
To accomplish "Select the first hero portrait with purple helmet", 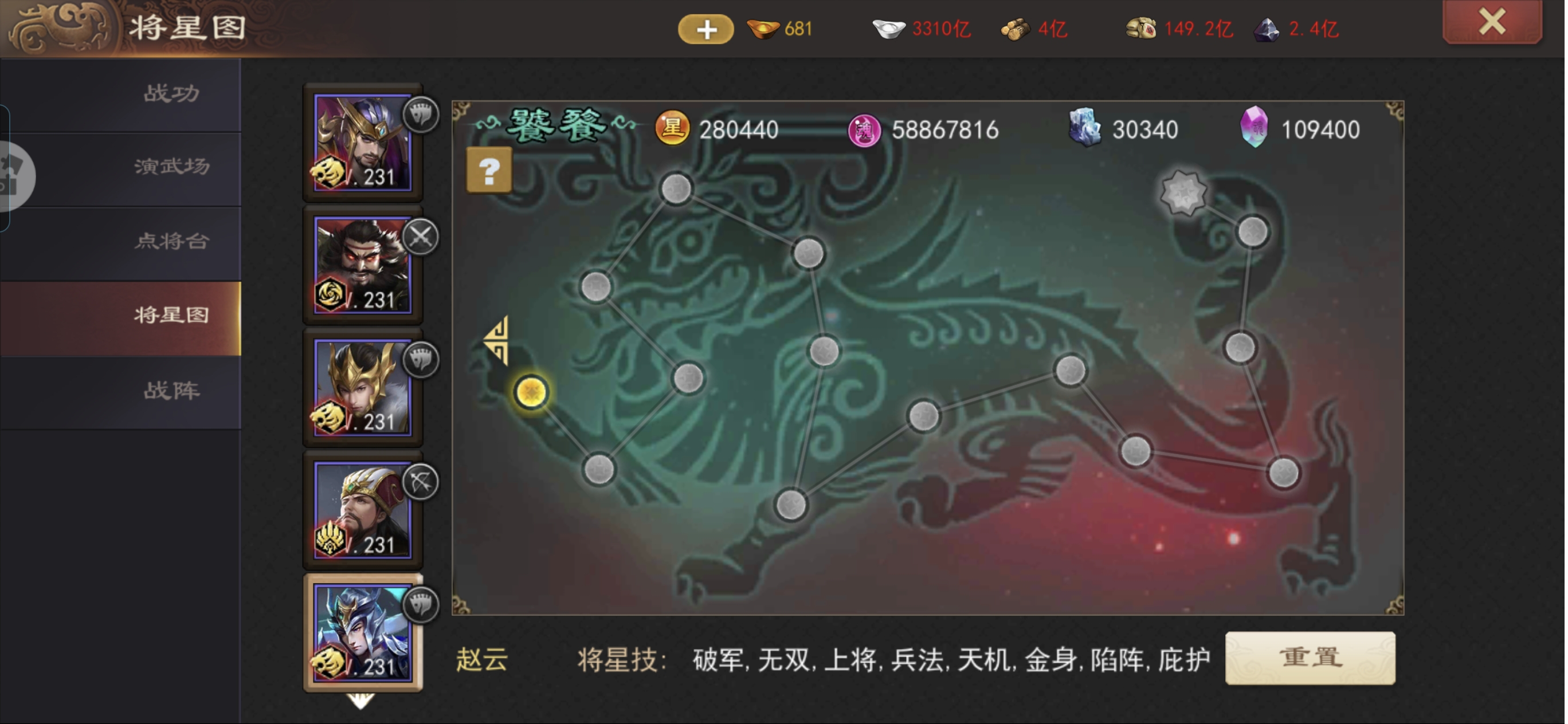I will pyautogui.click(x=363, y=143).
